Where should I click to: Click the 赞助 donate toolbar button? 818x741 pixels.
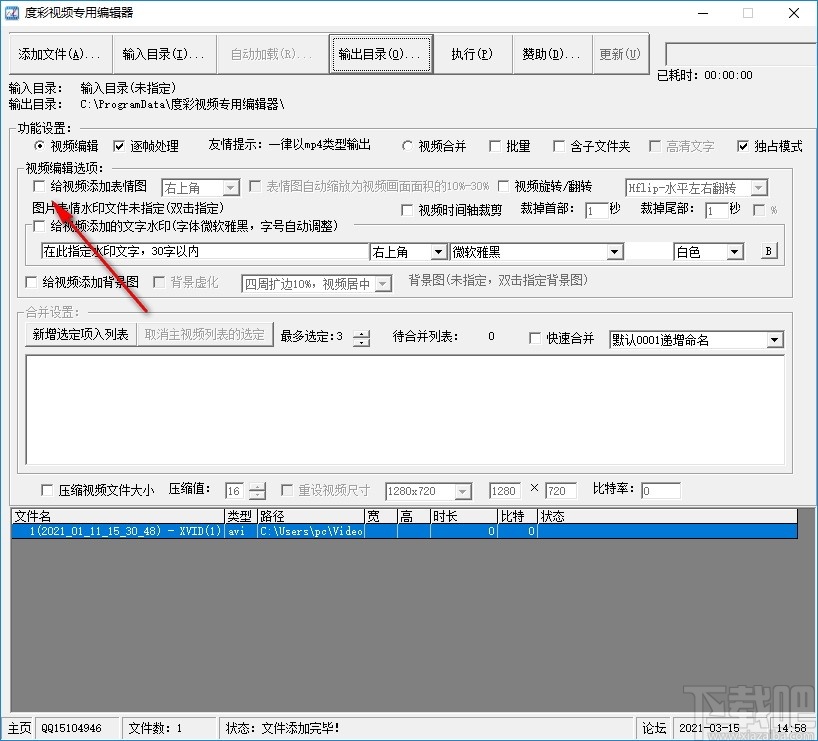551,53
